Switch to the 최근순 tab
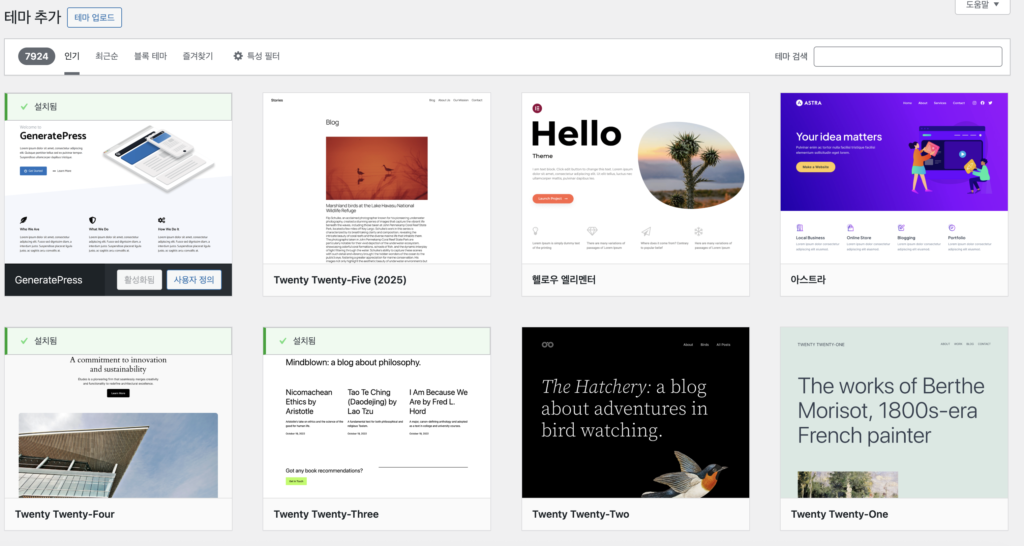Image resolution: width=1024 pixels, height=546 pixels. (106, 56)
